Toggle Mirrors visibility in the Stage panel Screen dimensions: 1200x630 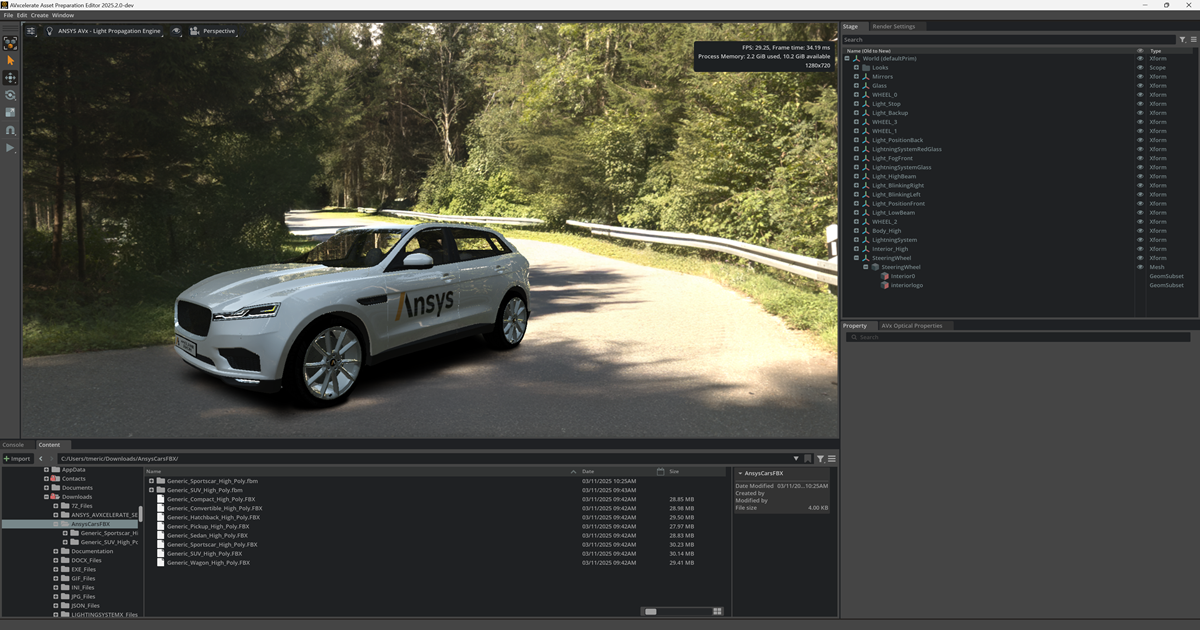[x=1139, y=76]
